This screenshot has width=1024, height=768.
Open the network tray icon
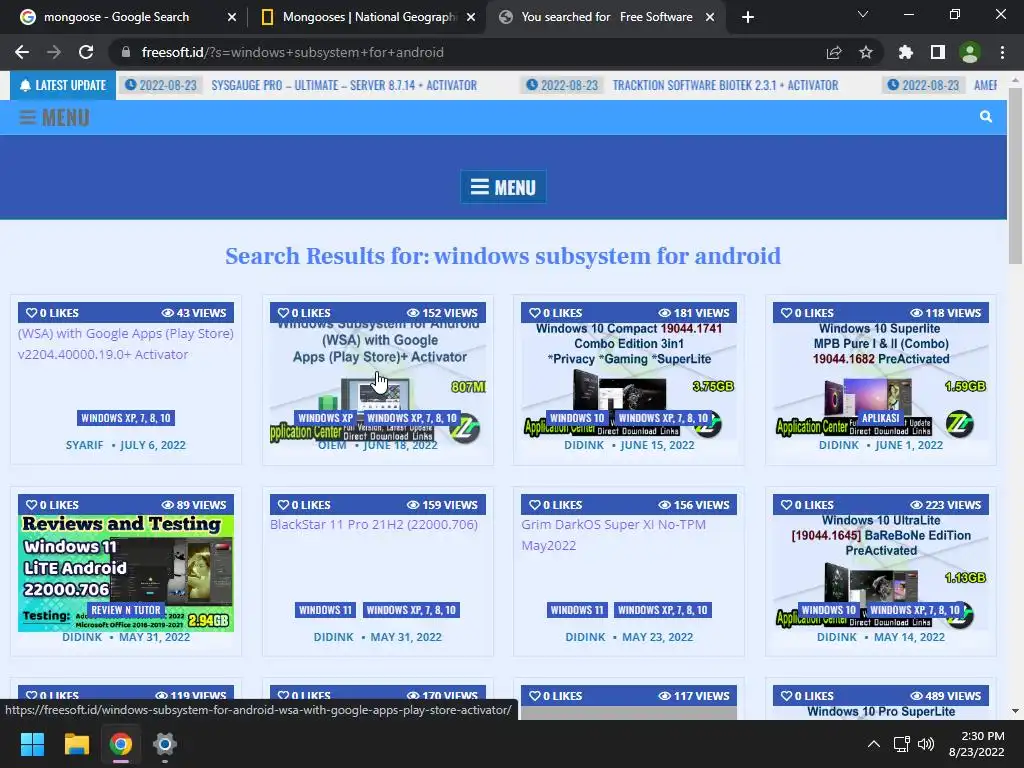click(x=902, y=744)
